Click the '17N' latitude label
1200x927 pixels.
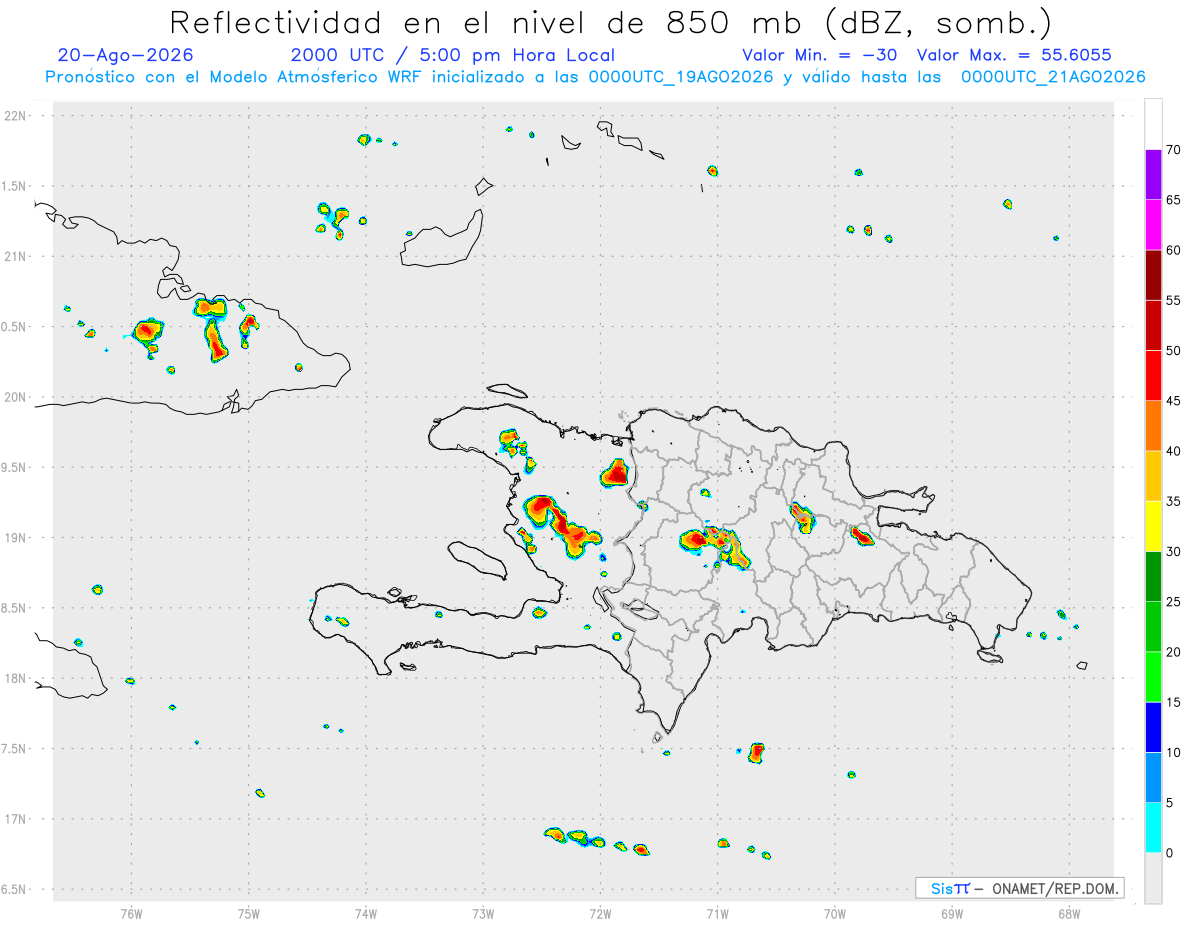(x=17, y=819)
